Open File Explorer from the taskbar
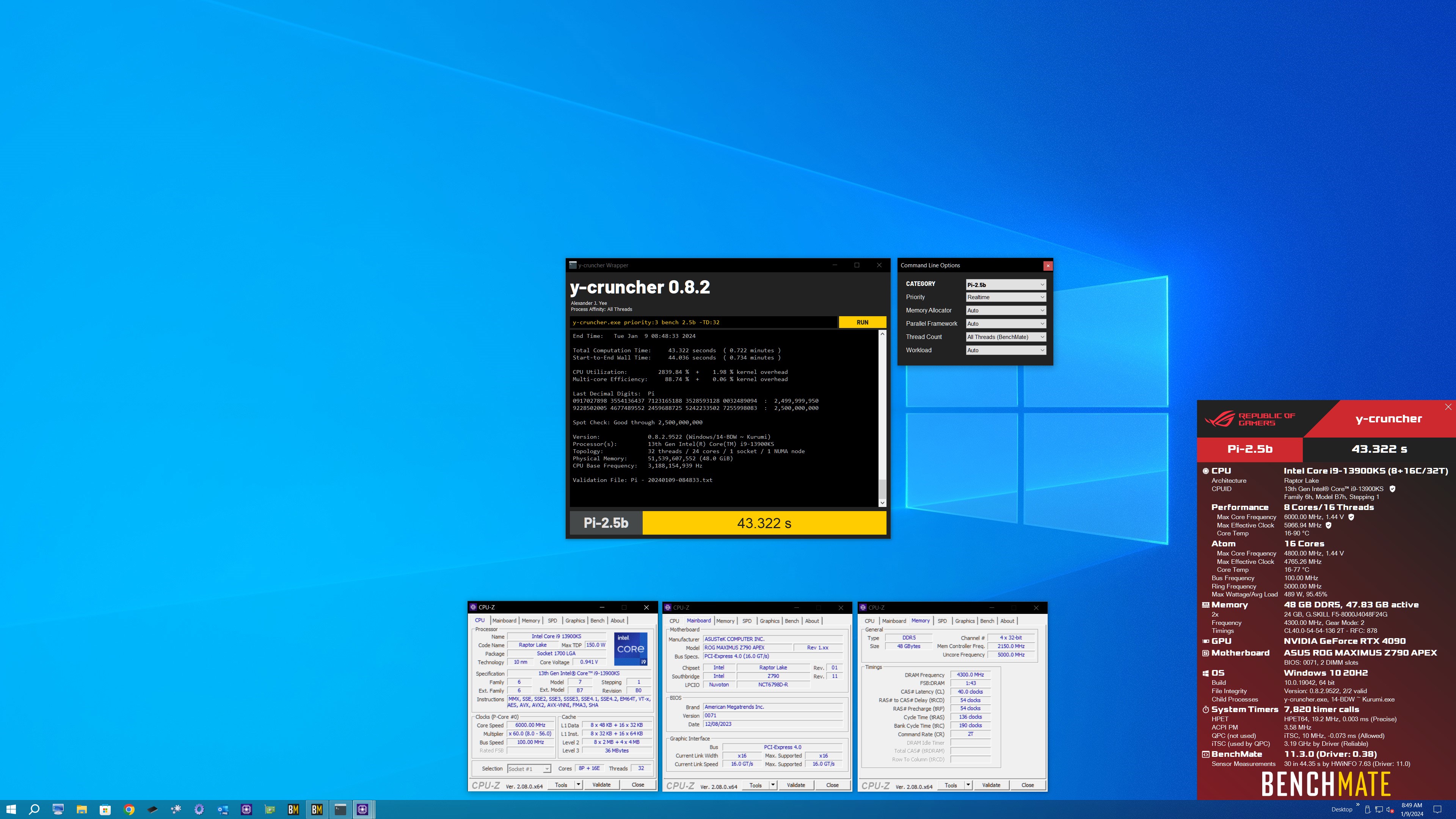The height and width of the screenshot is (819, 1456). (x=82, y=810)
